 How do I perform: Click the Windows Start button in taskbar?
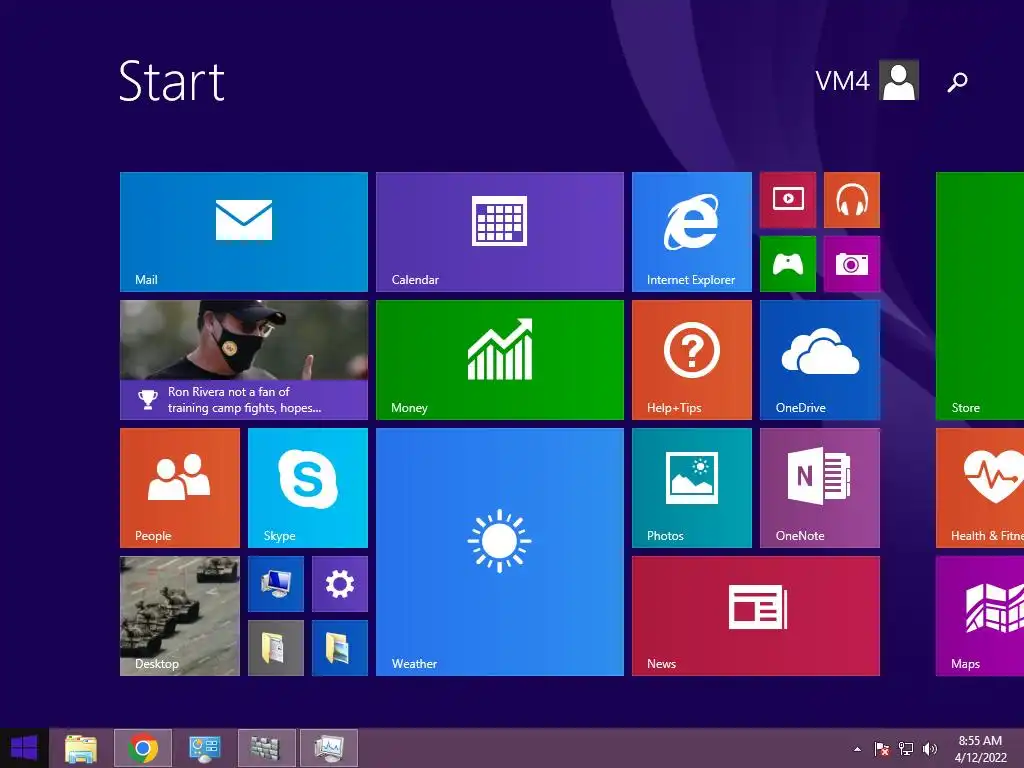(x=24, y=748)
